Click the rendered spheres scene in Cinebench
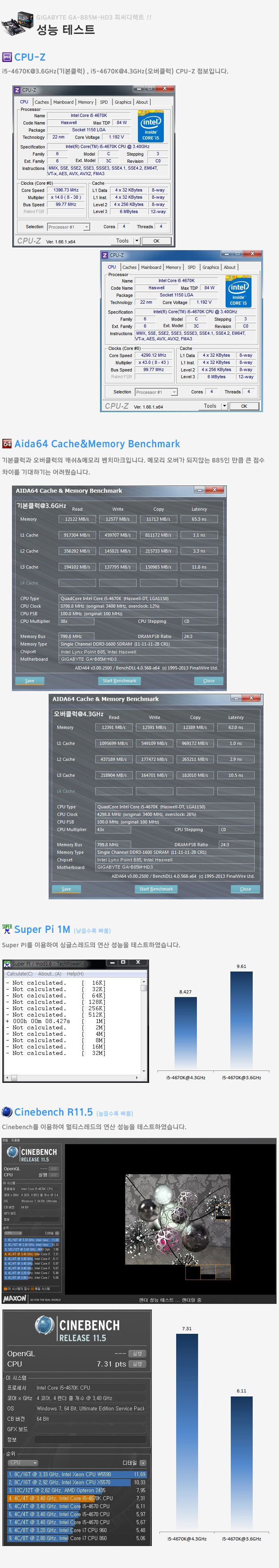This screenshot has height=1568, width=279. pos(178,1226)
